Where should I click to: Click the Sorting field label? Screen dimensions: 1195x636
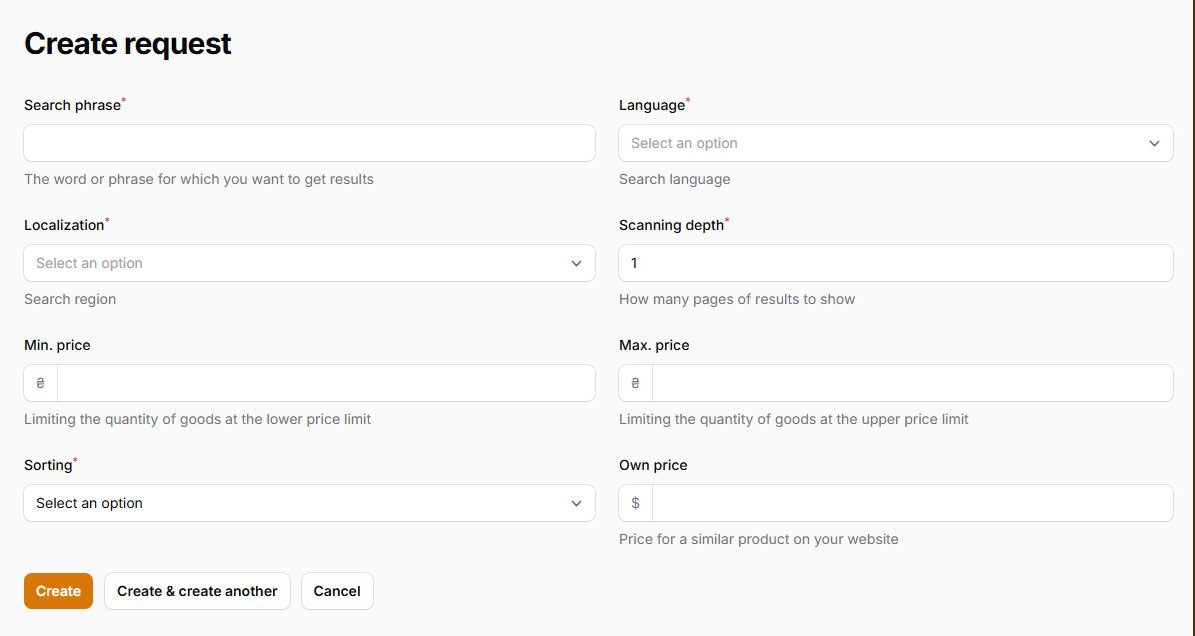coord(48,465)
